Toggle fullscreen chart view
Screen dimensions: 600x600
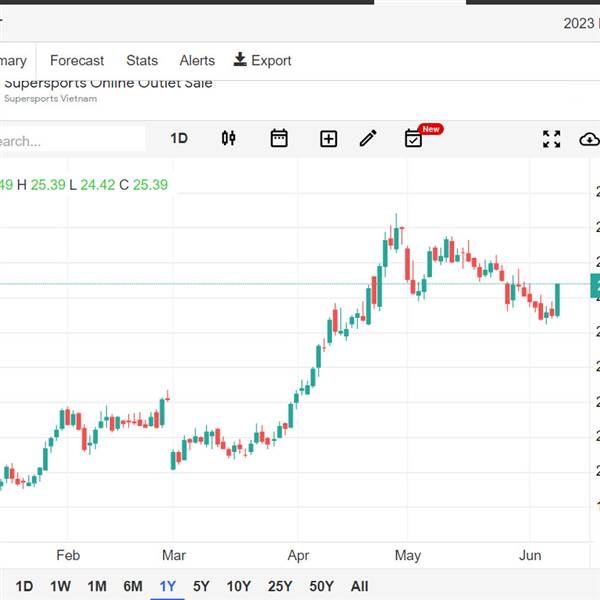coord(551,139)
